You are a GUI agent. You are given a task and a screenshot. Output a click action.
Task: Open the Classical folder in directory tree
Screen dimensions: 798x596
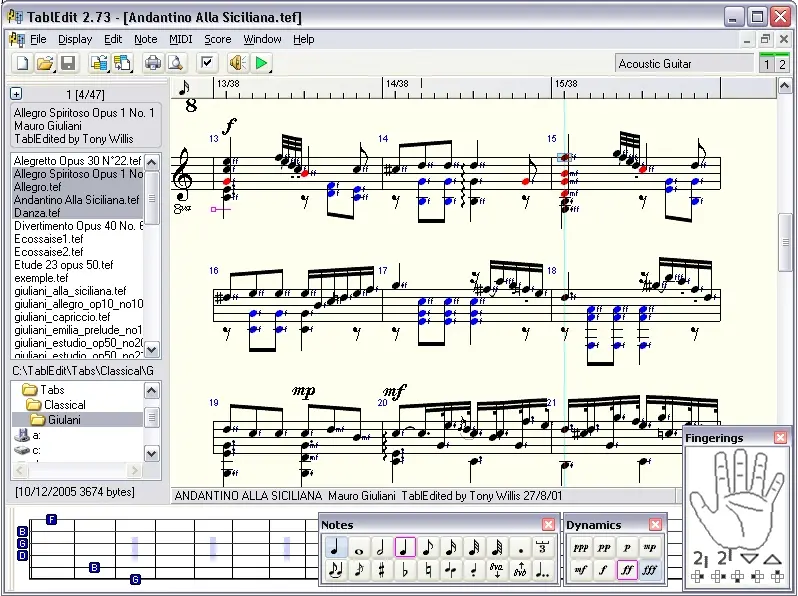tap(64, 405)
